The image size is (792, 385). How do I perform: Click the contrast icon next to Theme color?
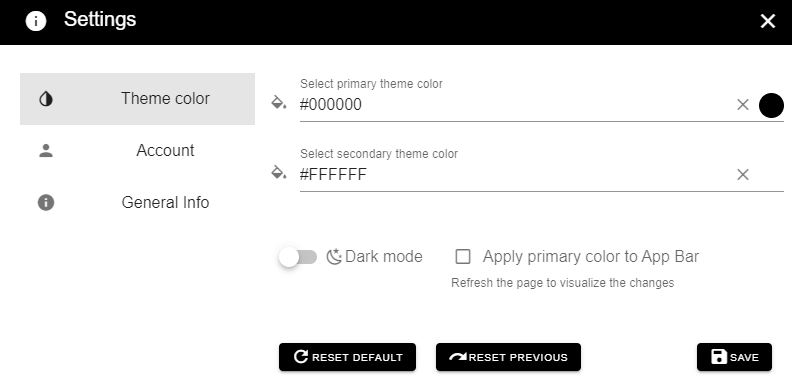pos(46,99)
